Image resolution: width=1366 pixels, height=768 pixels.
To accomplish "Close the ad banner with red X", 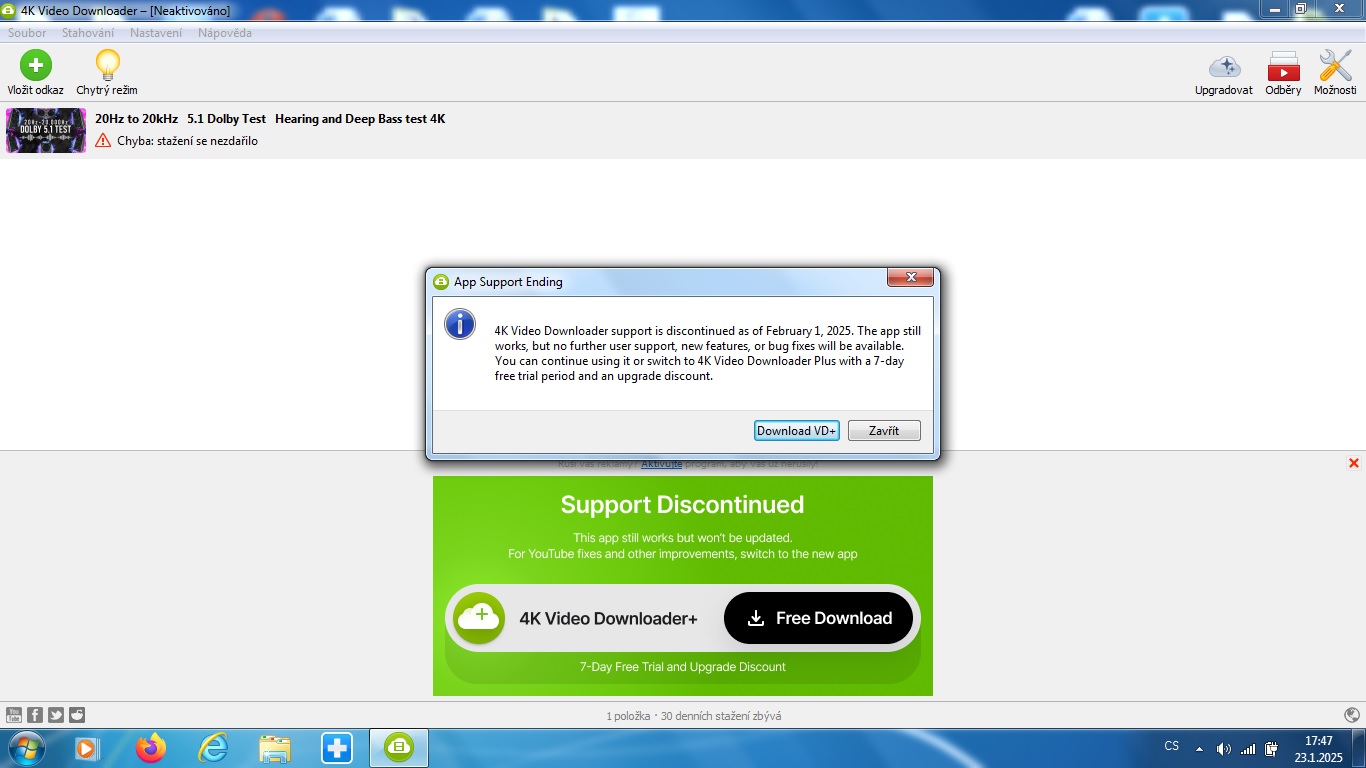I will (1354, 463).
